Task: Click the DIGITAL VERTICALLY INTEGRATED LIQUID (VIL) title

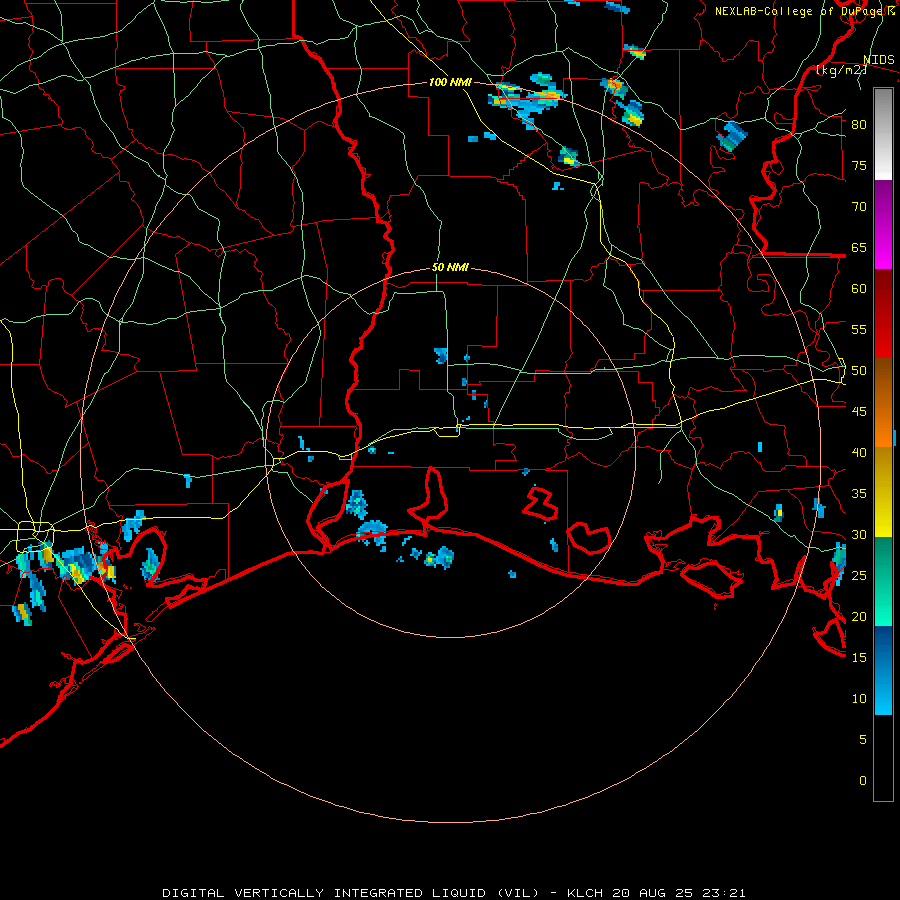Action: (350, 893)
